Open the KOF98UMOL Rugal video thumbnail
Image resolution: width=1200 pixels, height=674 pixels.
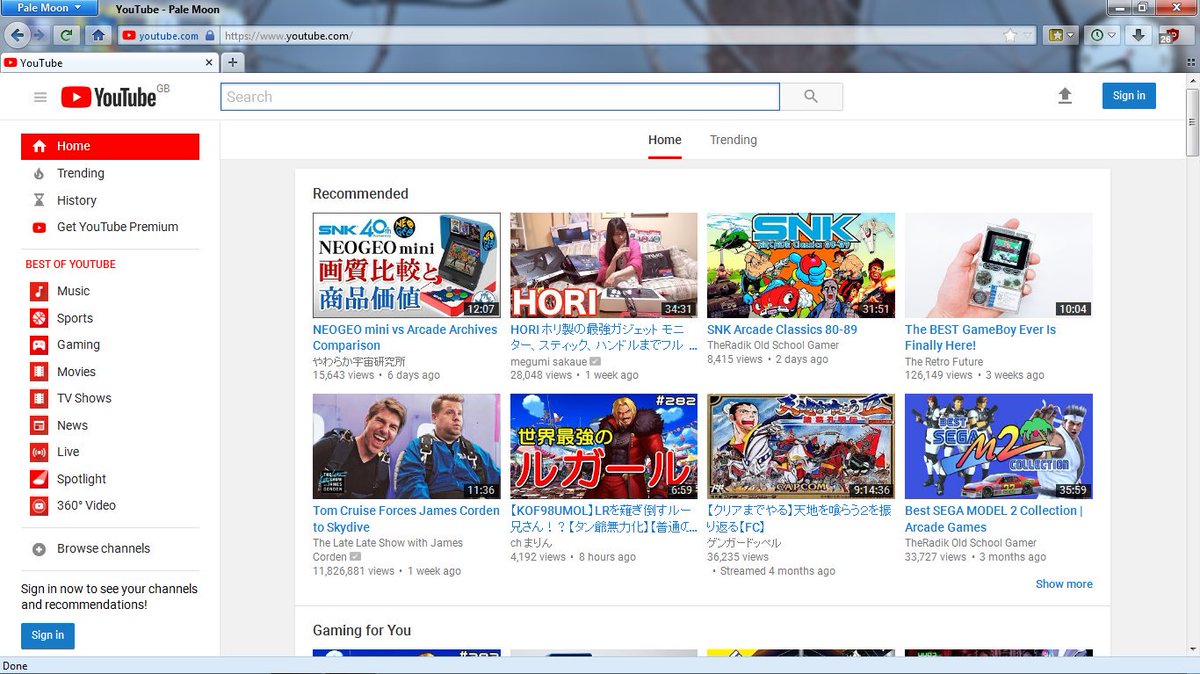(604, 446)
